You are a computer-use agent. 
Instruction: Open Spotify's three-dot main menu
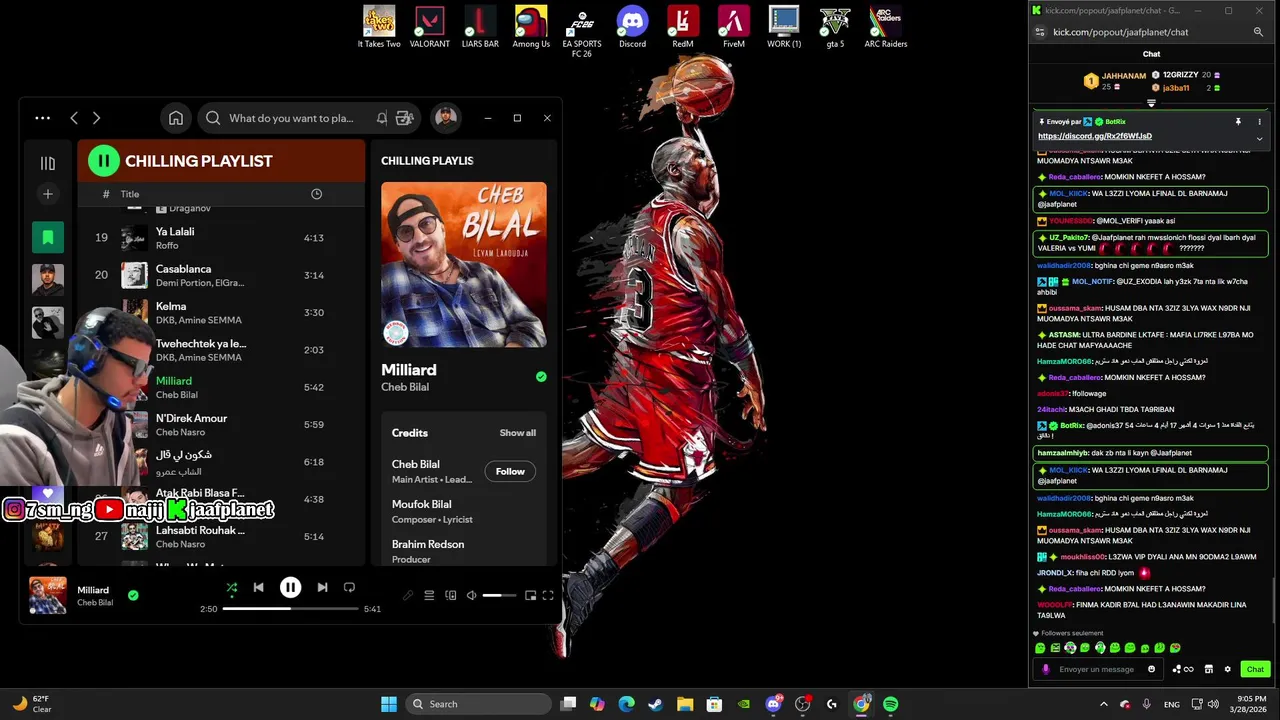point(42,118)
